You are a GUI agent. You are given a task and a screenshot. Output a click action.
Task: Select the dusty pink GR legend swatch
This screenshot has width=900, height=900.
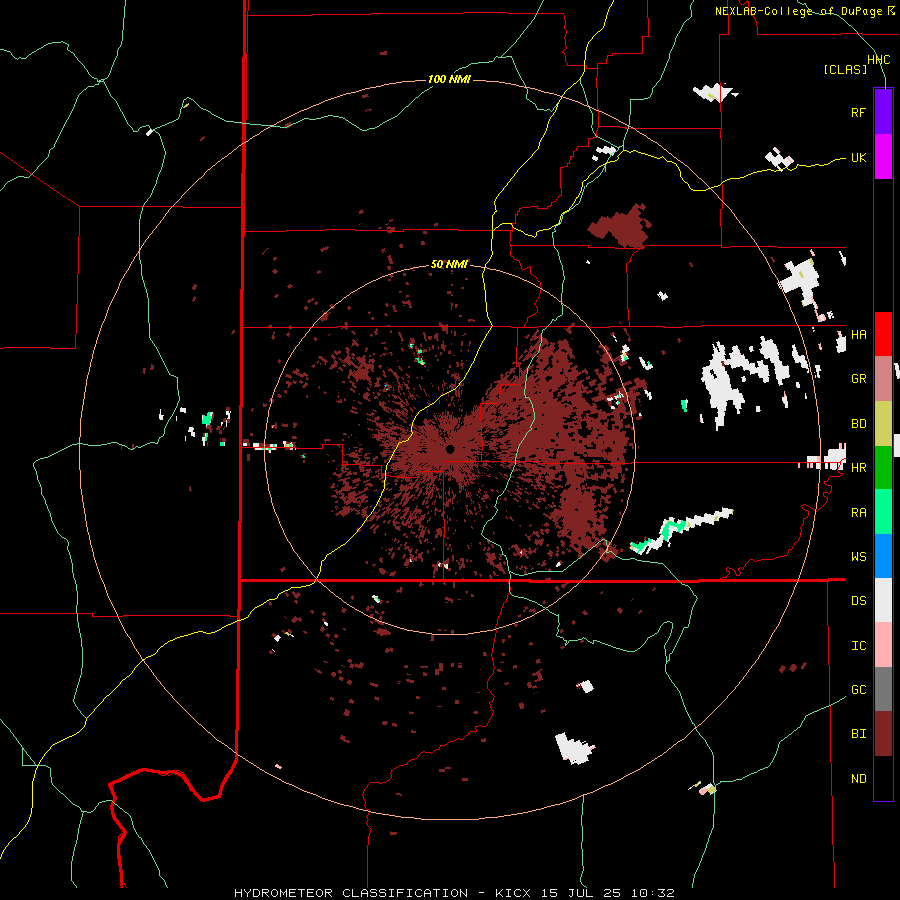[883, 379]
